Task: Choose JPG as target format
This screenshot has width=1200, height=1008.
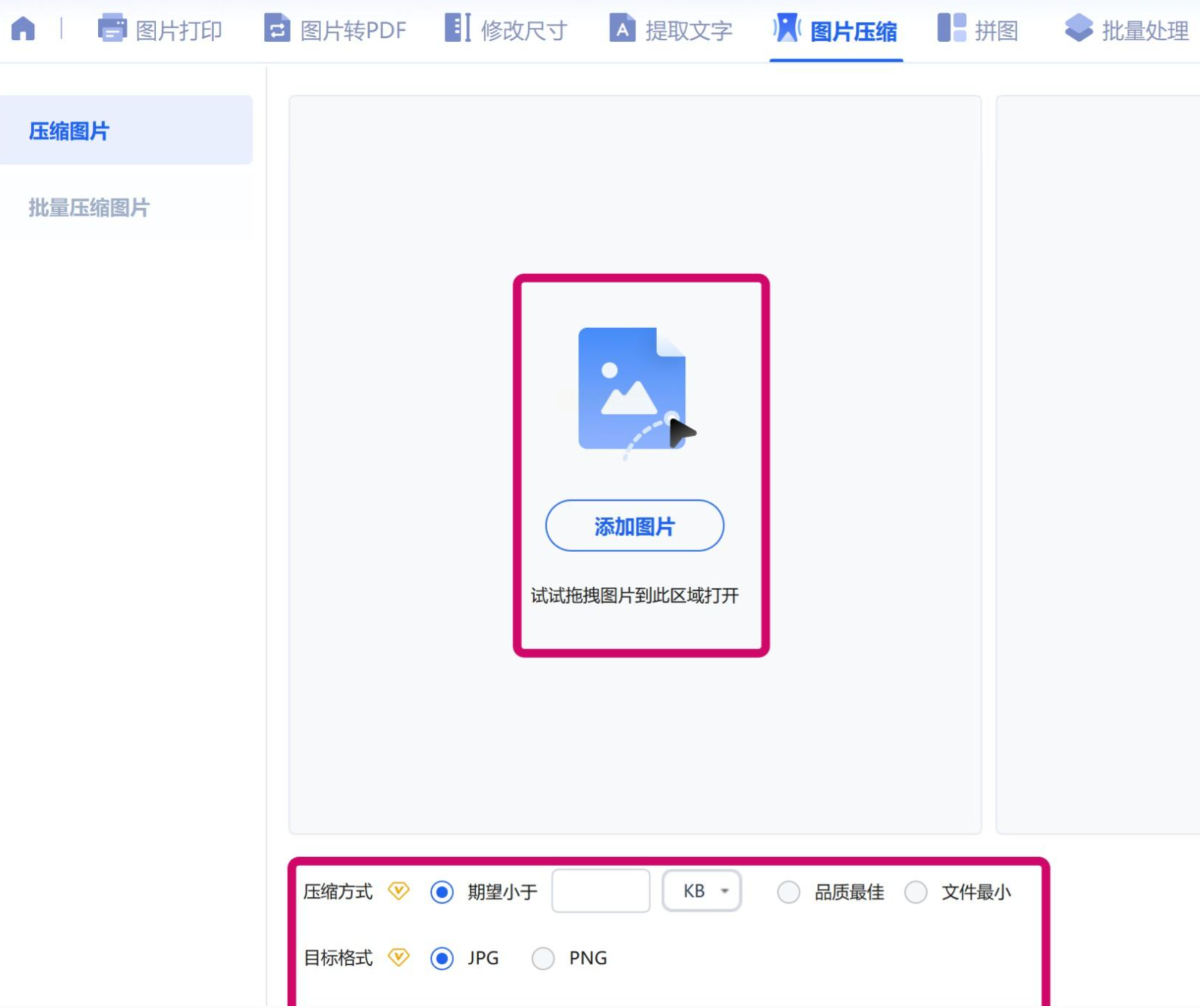Action: tap(442, 958)
